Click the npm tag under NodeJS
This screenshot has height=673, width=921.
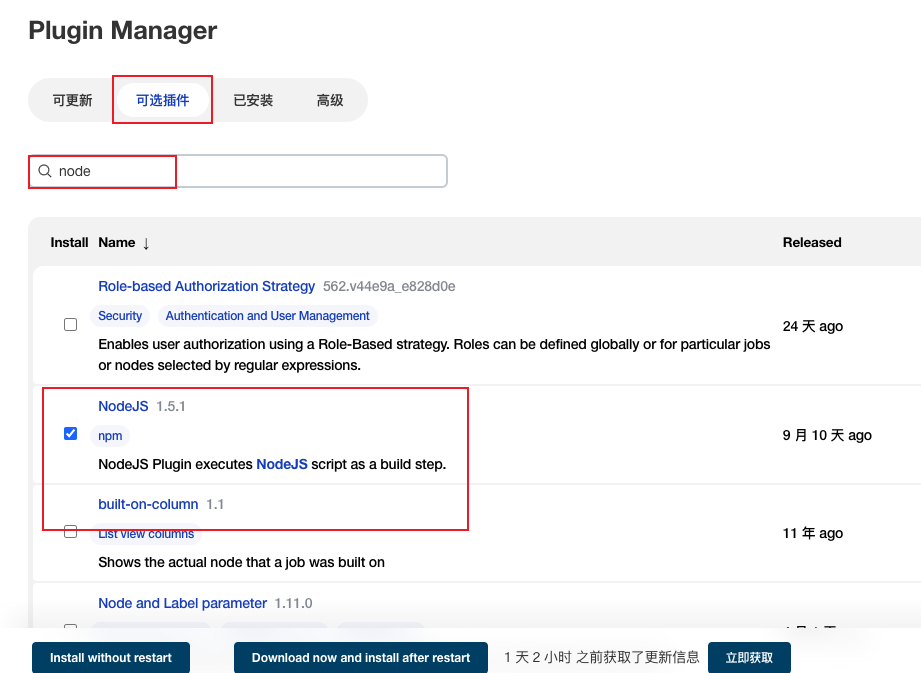pyautogui.click(x=110, y=436)
